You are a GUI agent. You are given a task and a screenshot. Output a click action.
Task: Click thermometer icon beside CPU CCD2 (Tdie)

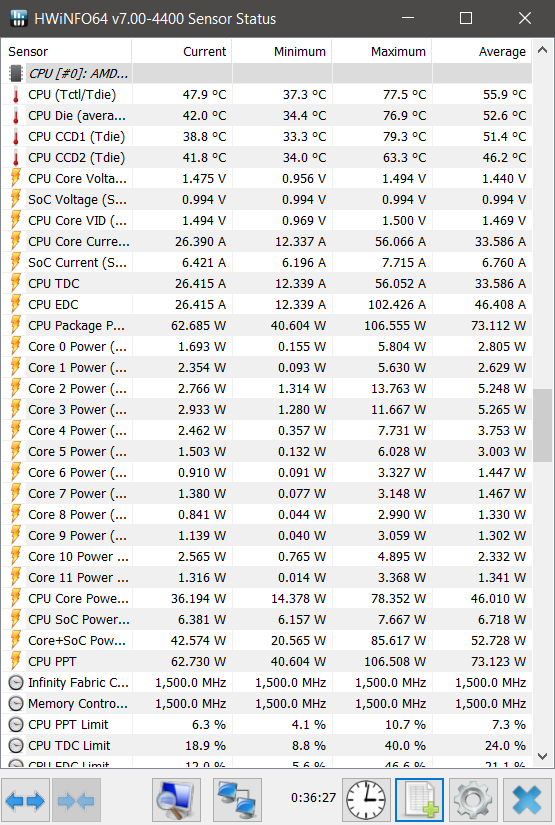pos(16,158)
